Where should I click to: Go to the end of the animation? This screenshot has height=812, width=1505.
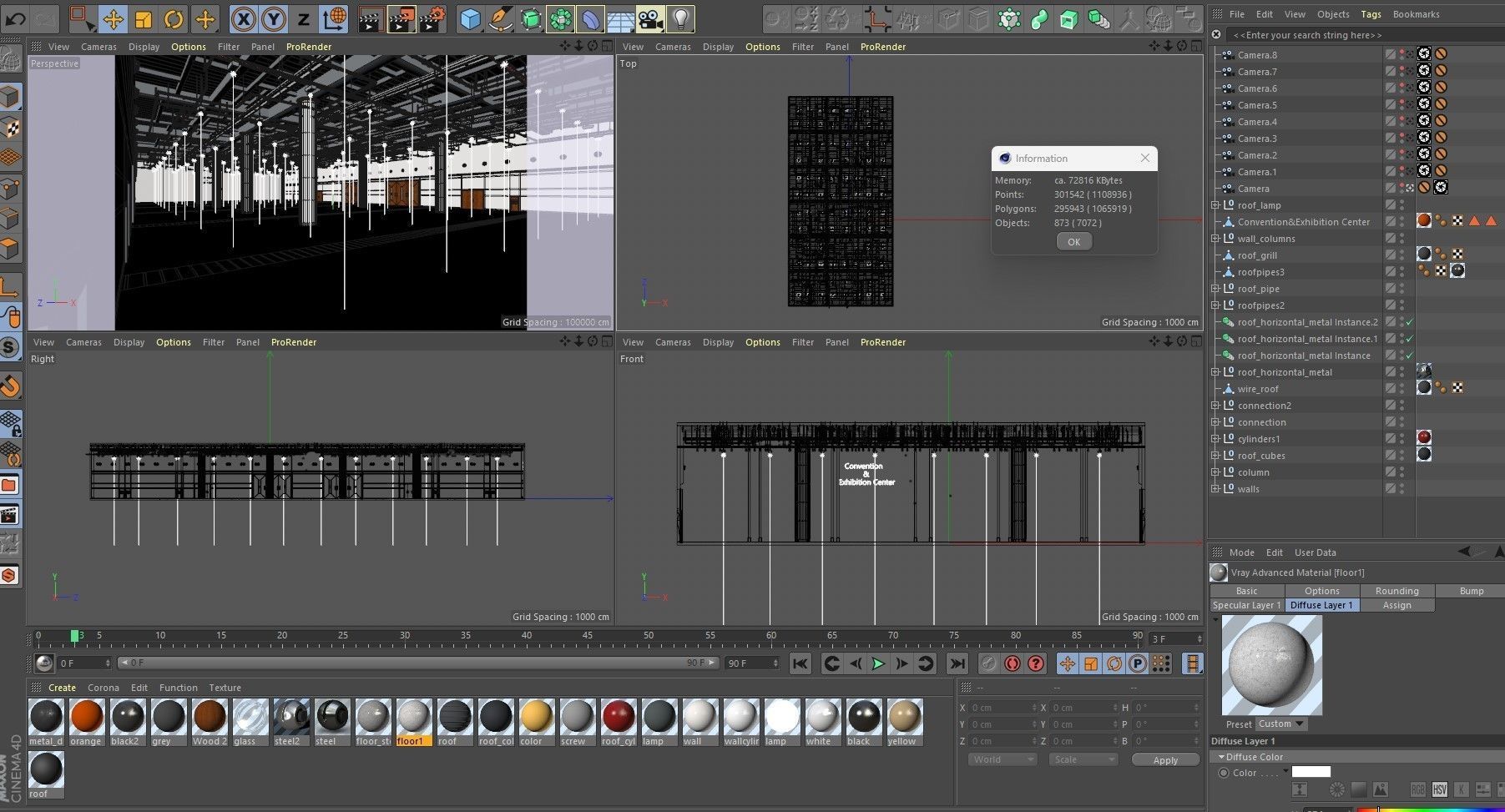point(957,663)
